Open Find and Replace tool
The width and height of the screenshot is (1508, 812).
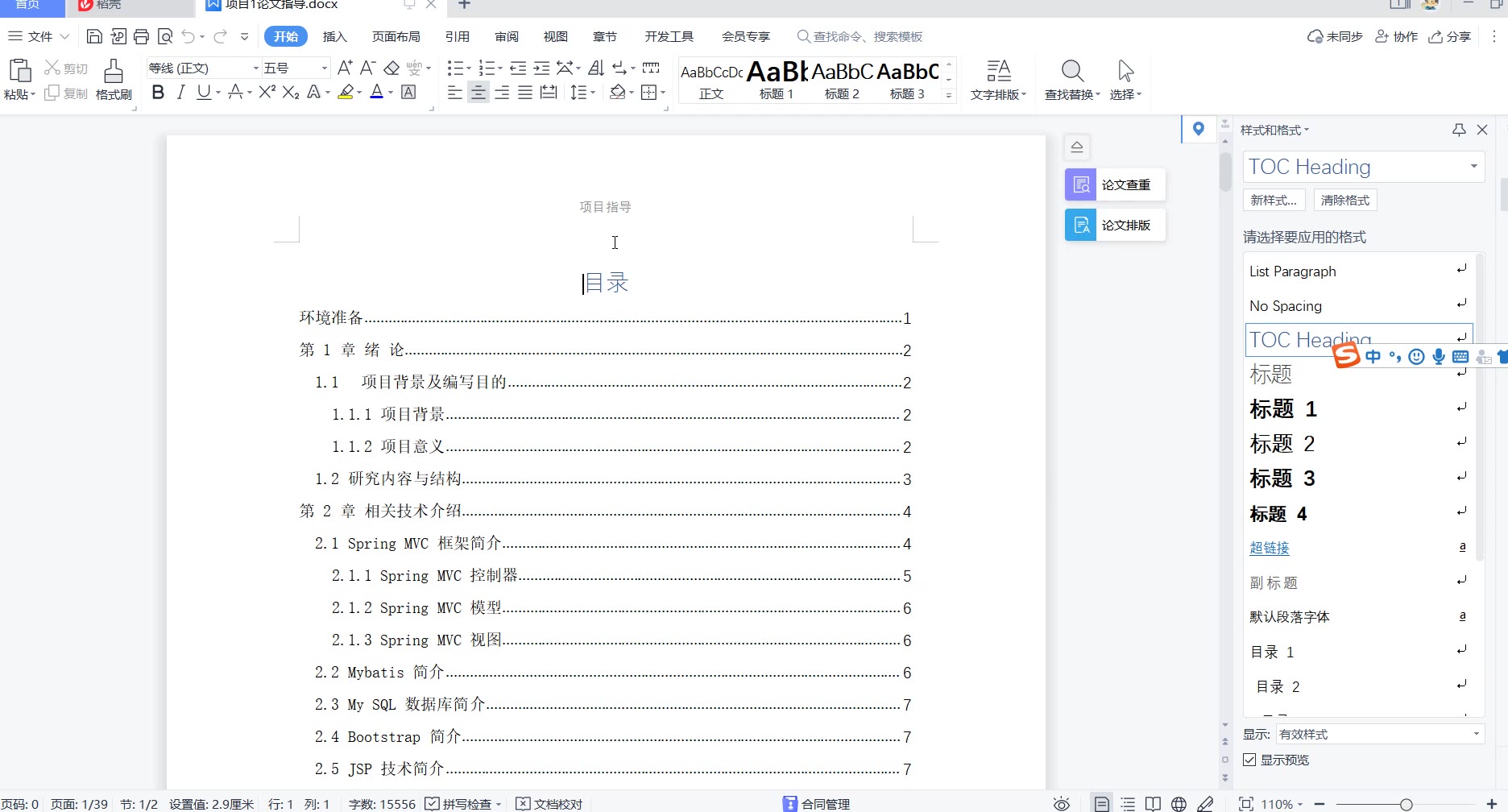click(1071, 80)
